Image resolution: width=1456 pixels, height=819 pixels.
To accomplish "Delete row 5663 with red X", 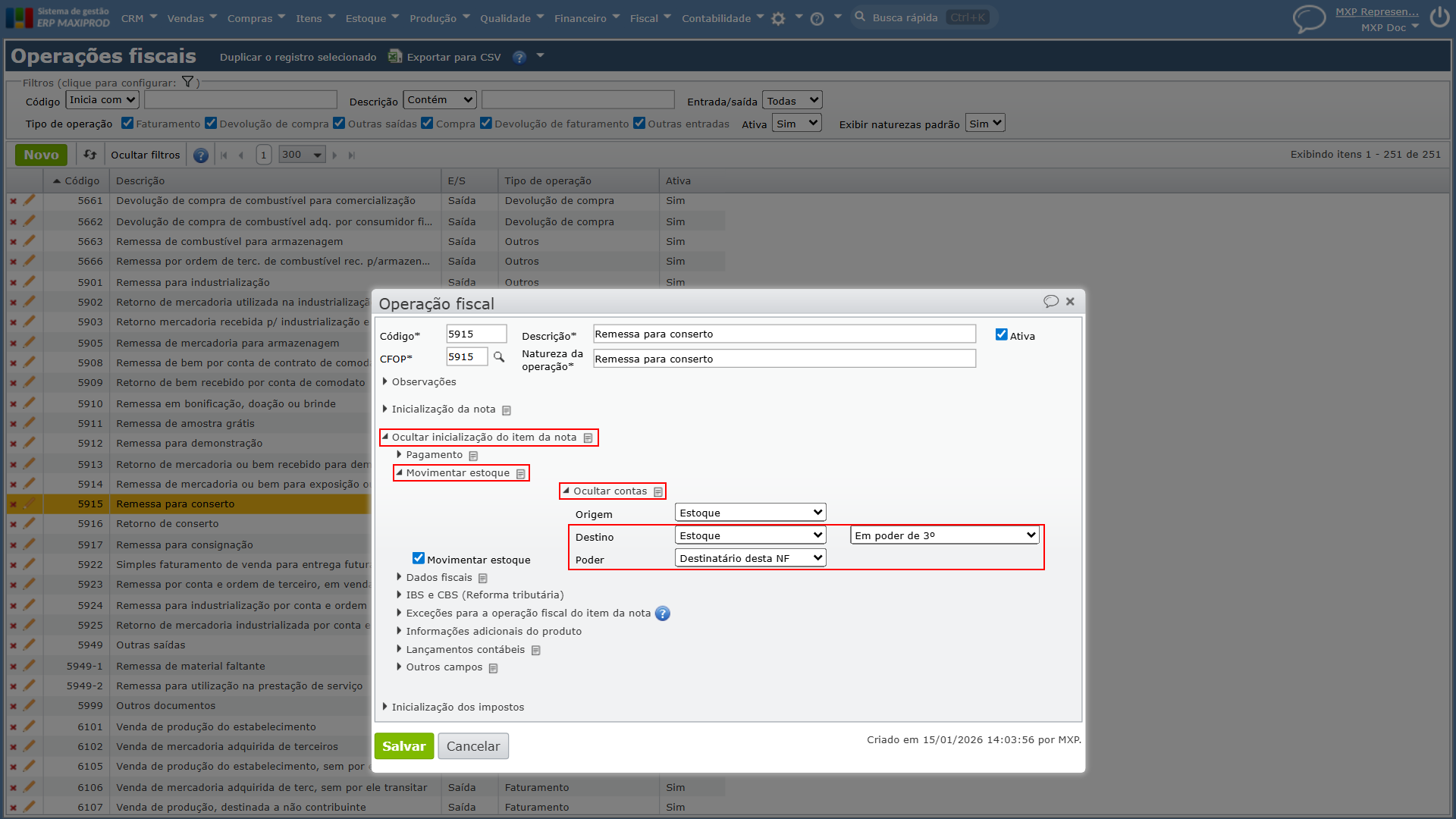I will click(x=13, y=242).
